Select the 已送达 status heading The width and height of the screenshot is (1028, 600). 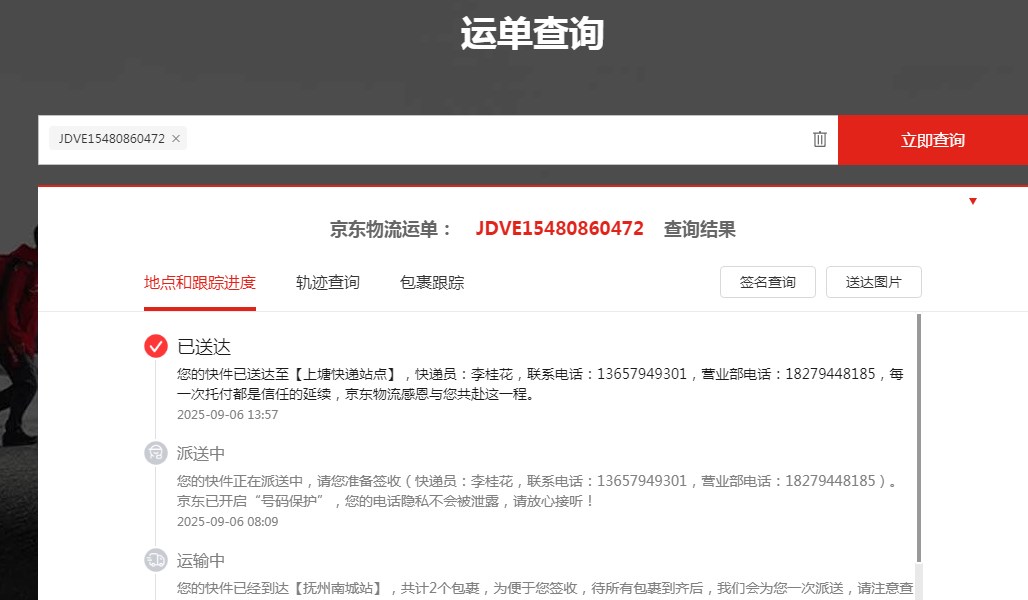pyautogui.click(x=204, y=347)
